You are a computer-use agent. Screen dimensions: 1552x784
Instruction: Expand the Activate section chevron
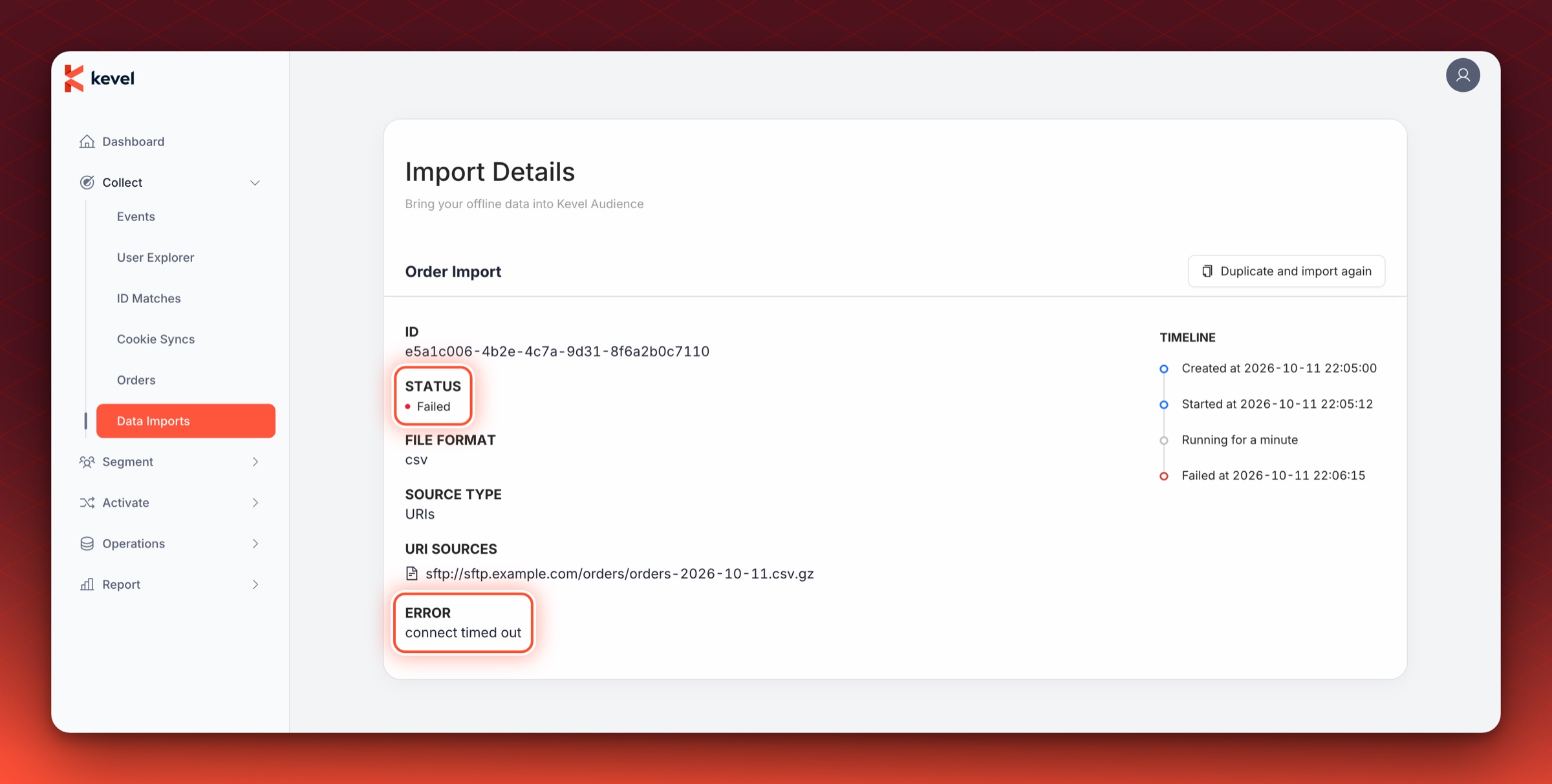255,502
